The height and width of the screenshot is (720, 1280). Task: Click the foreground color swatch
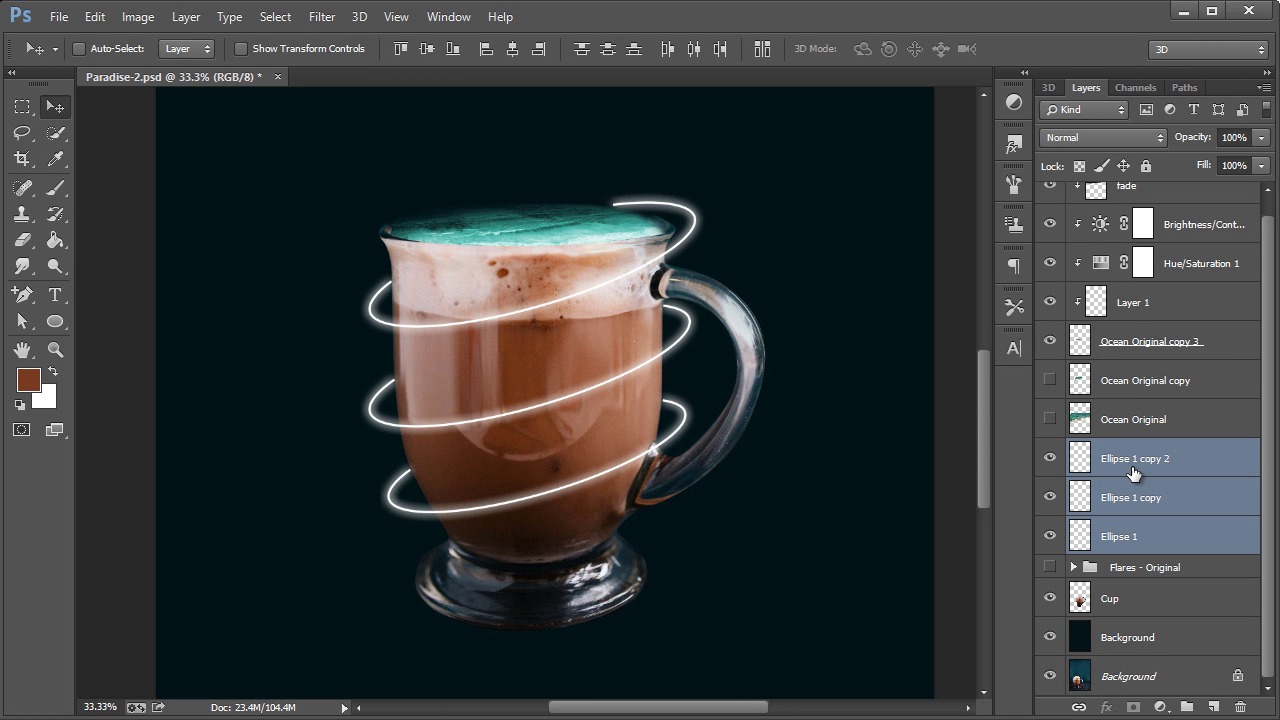27,380
